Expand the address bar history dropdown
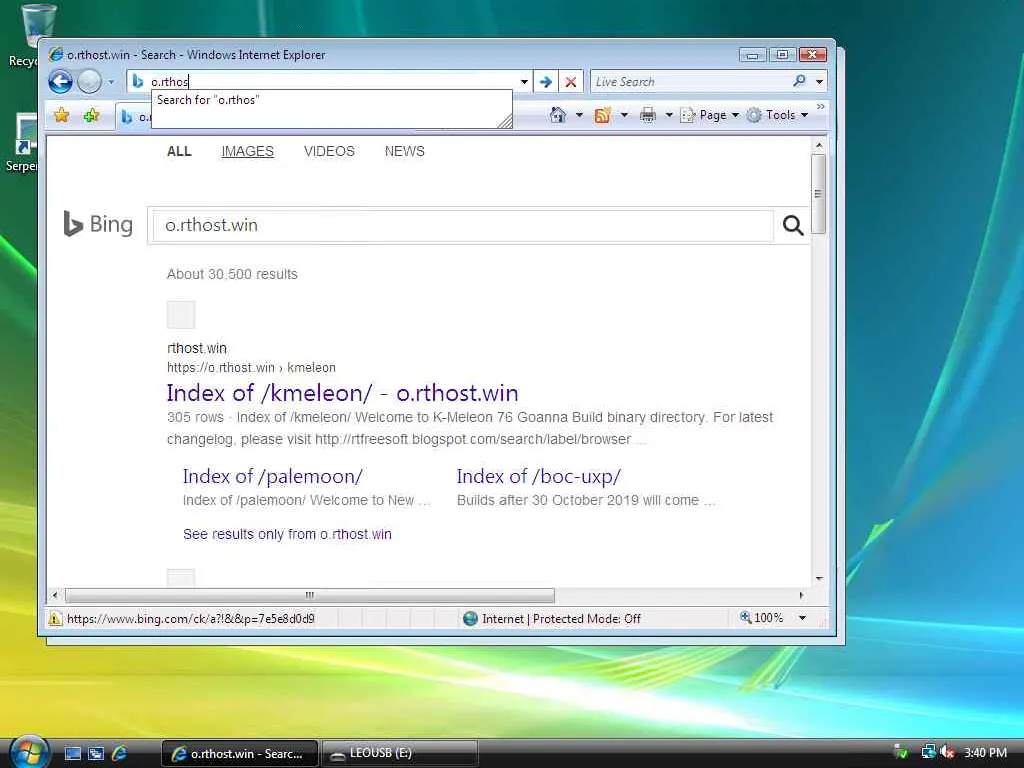 point(524,82)
